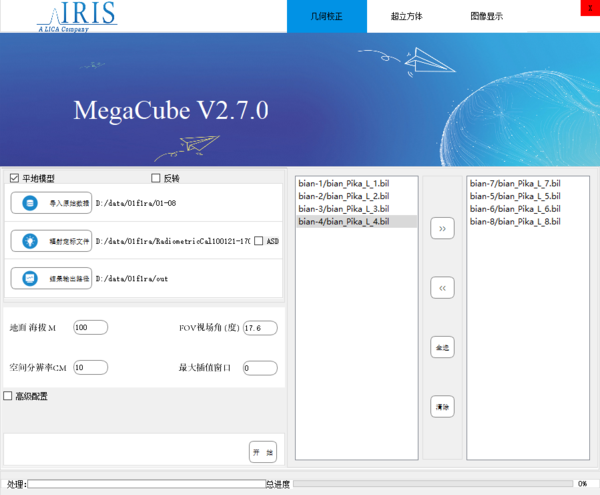600x495 pixels.
Task: Click the 最大插值窗口 field showing 0
Action: tap(260, 368)
